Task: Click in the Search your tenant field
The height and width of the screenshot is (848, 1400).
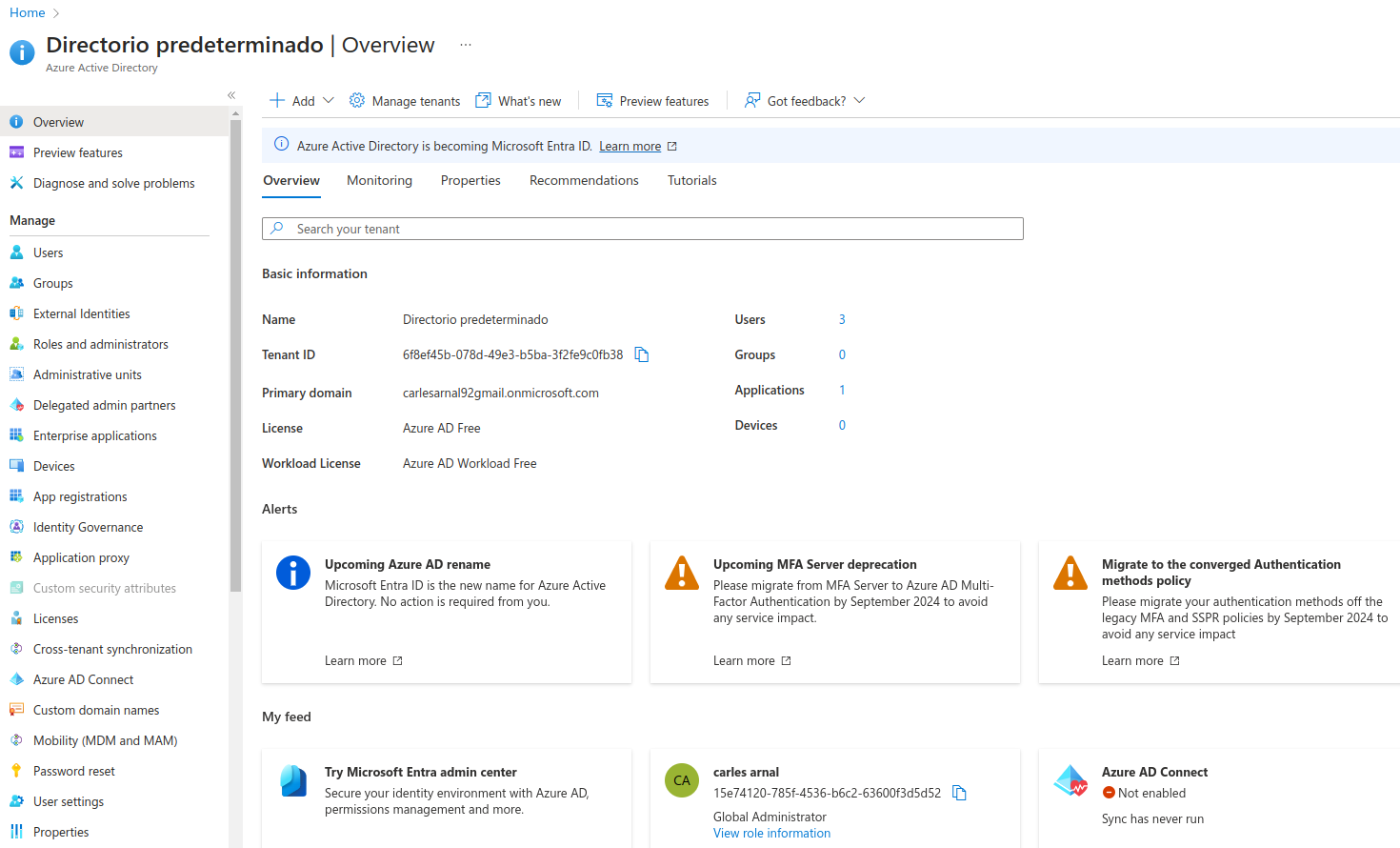Action: (x=643, y=229)
